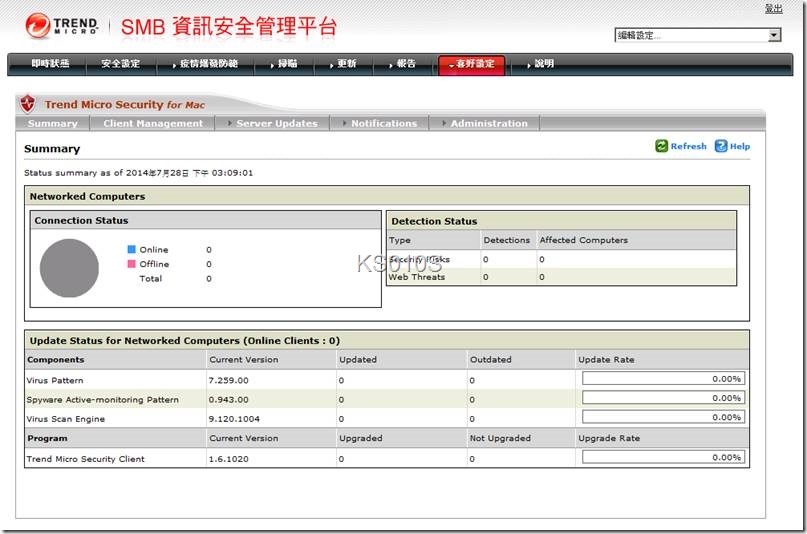Image resolution: width=807 pixels, height=534 pixels.
Task: Click the Spyware pattern update rate bar
Action: pyautogui.click(x=663, y=398)
